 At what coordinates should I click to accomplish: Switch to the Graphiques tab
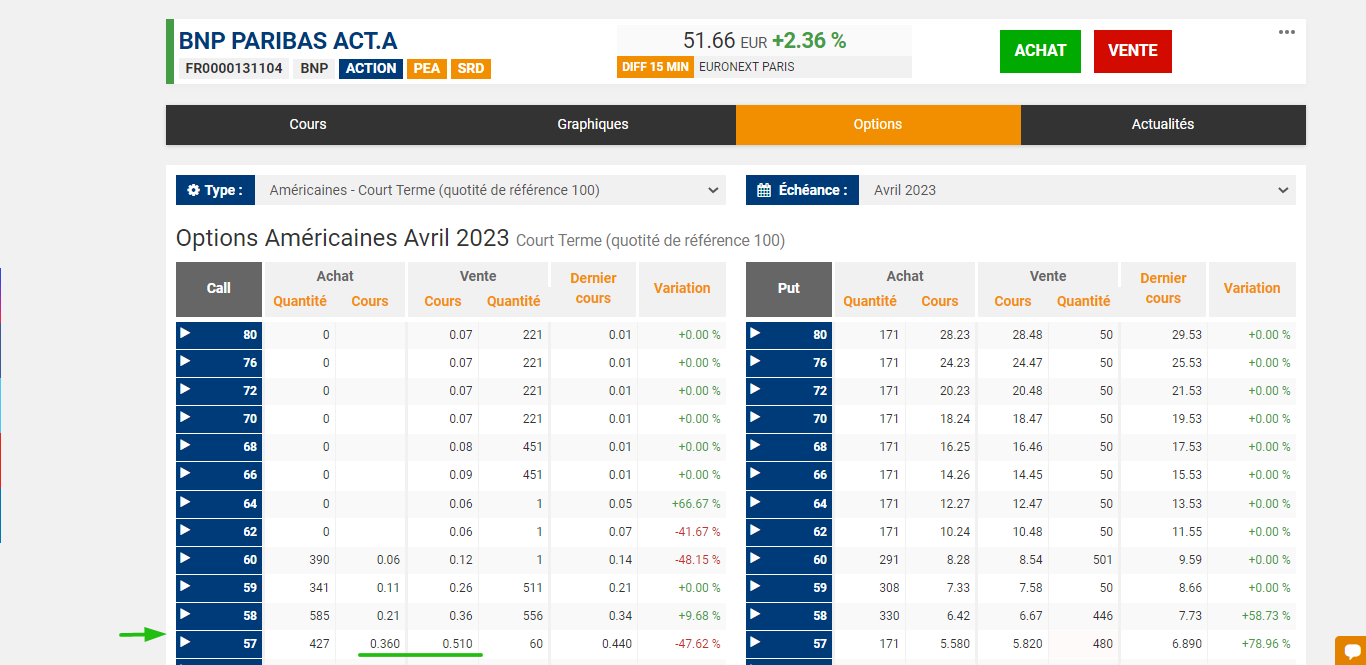[x=593, y=125]
